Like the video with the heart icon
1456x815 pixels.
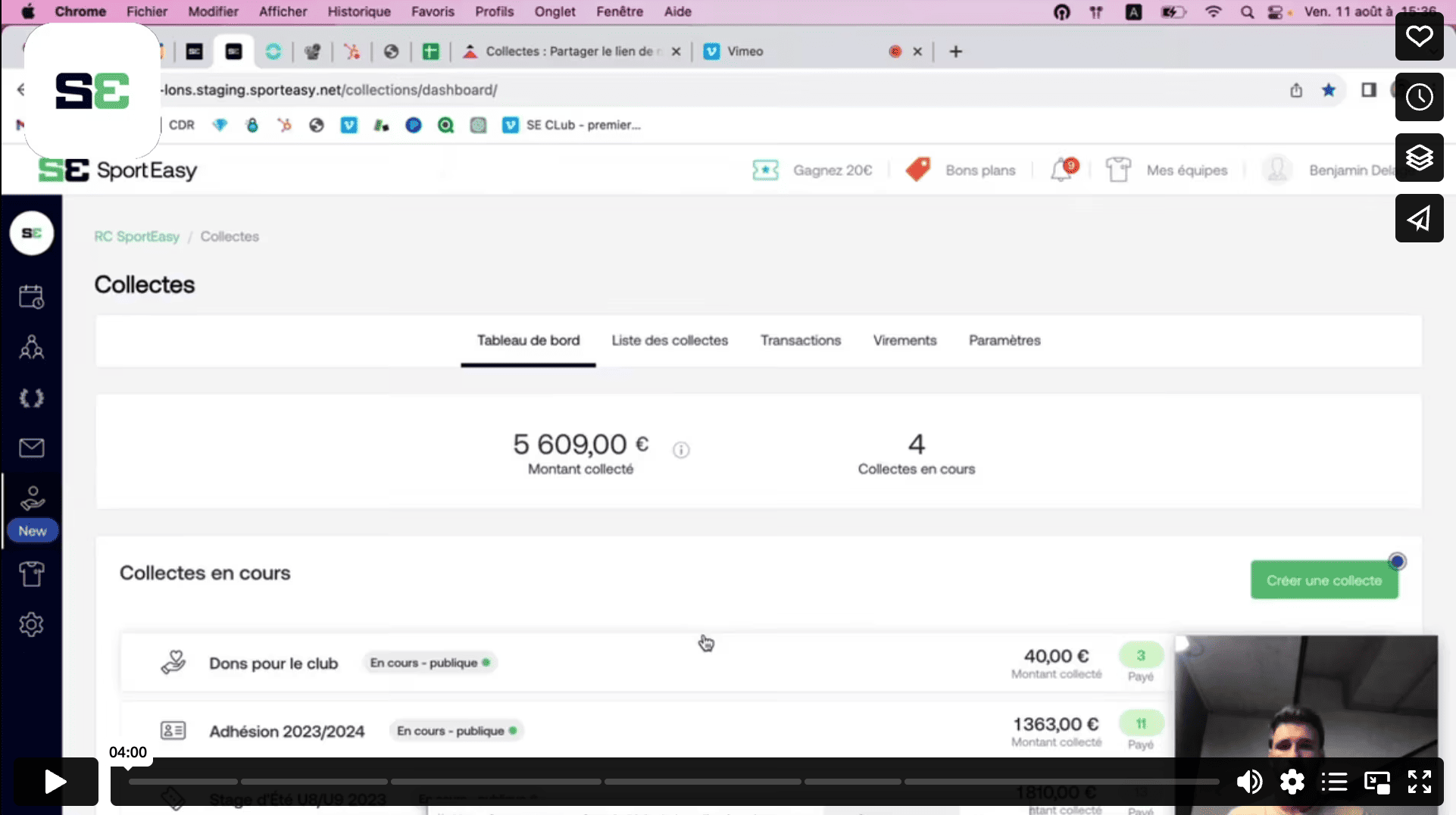[1419, 36]
